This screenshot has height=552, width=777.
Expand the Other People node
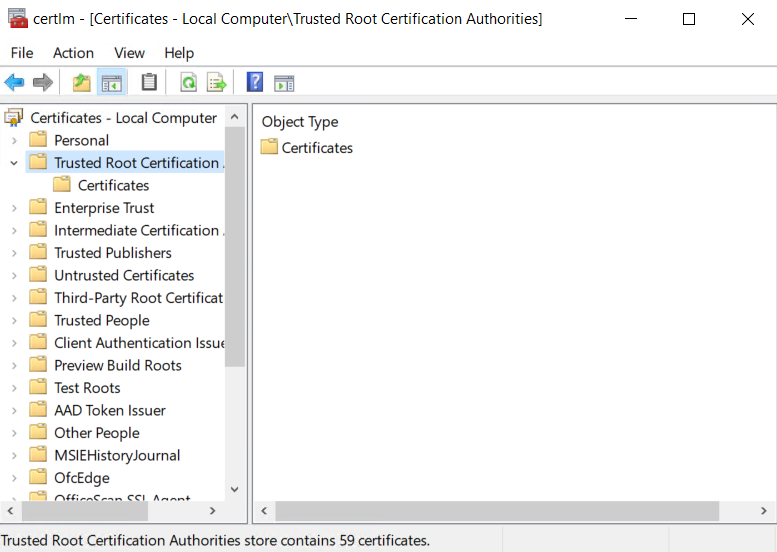[x=14, y=433]
